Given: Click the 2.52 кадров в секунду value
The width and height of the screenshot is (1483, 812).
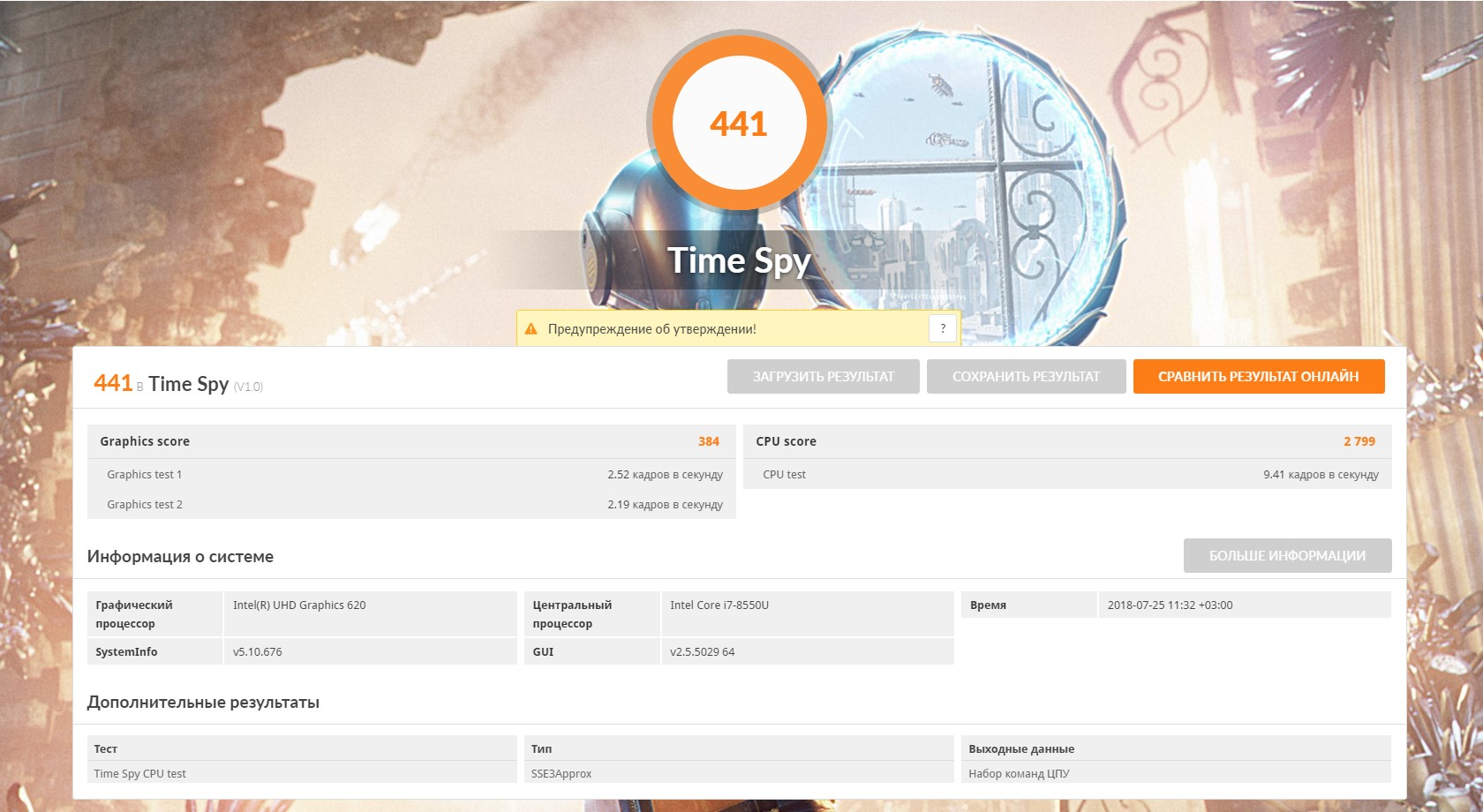Looking at the screenshot, I should tap(665, 474).
